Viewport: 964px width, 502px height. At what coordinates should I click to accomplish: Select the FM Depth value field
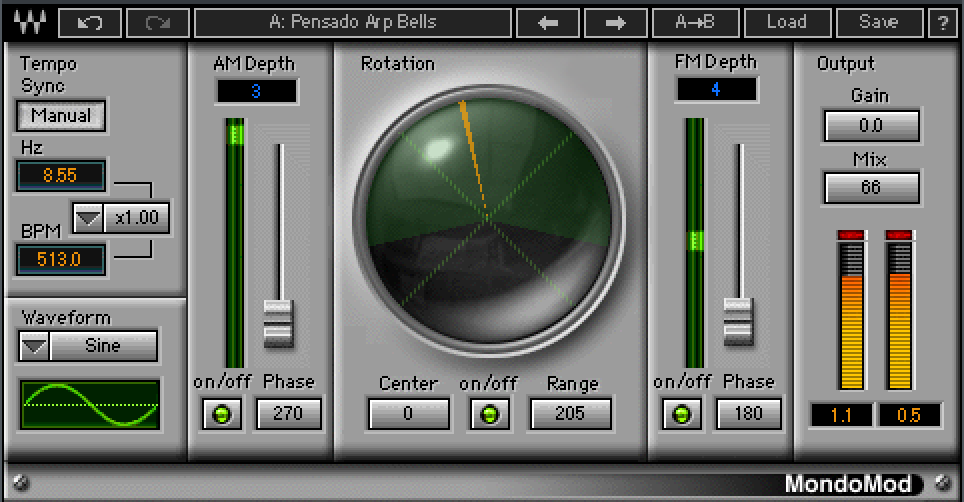coord(716,90)
